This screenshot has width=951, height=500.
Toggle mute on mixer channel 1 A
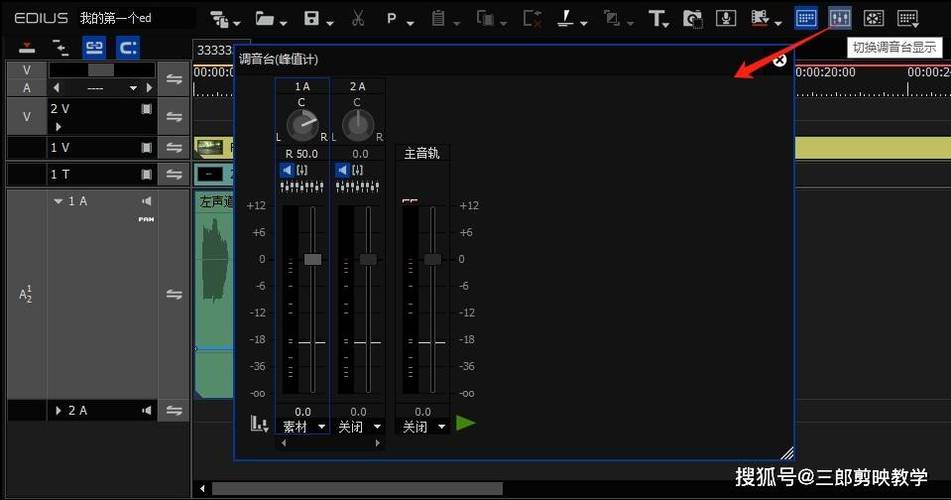(287, 171)
